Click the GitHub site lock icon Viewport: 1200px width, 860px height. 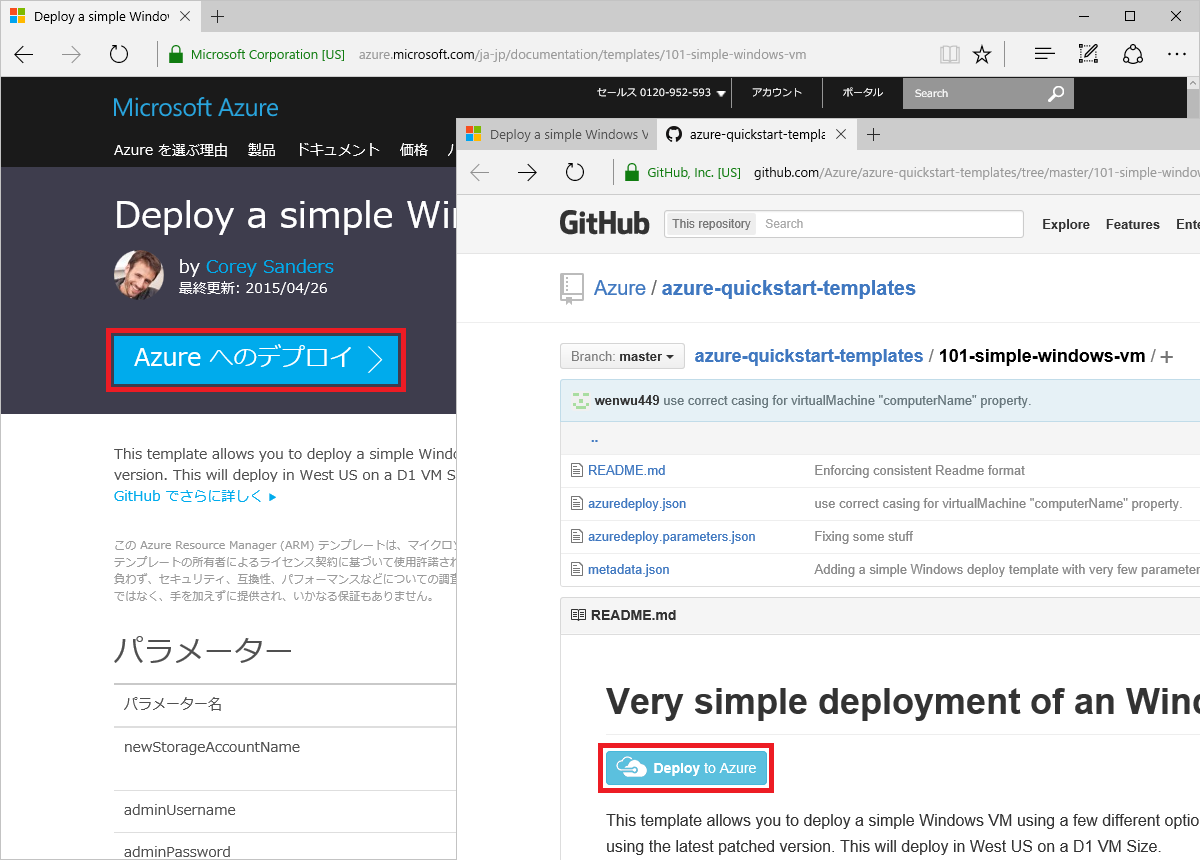pos(631,172)
